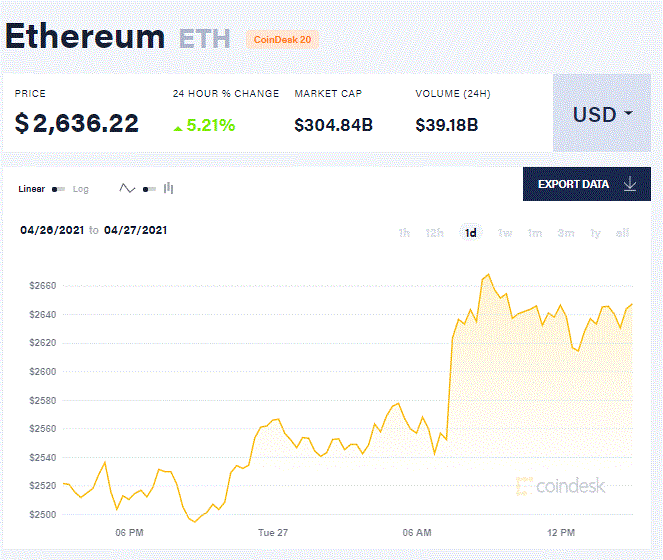This screenshot has height=560, width=663.
Task: Click the chart line peak near $2660
Action: [x=487, y=274]
